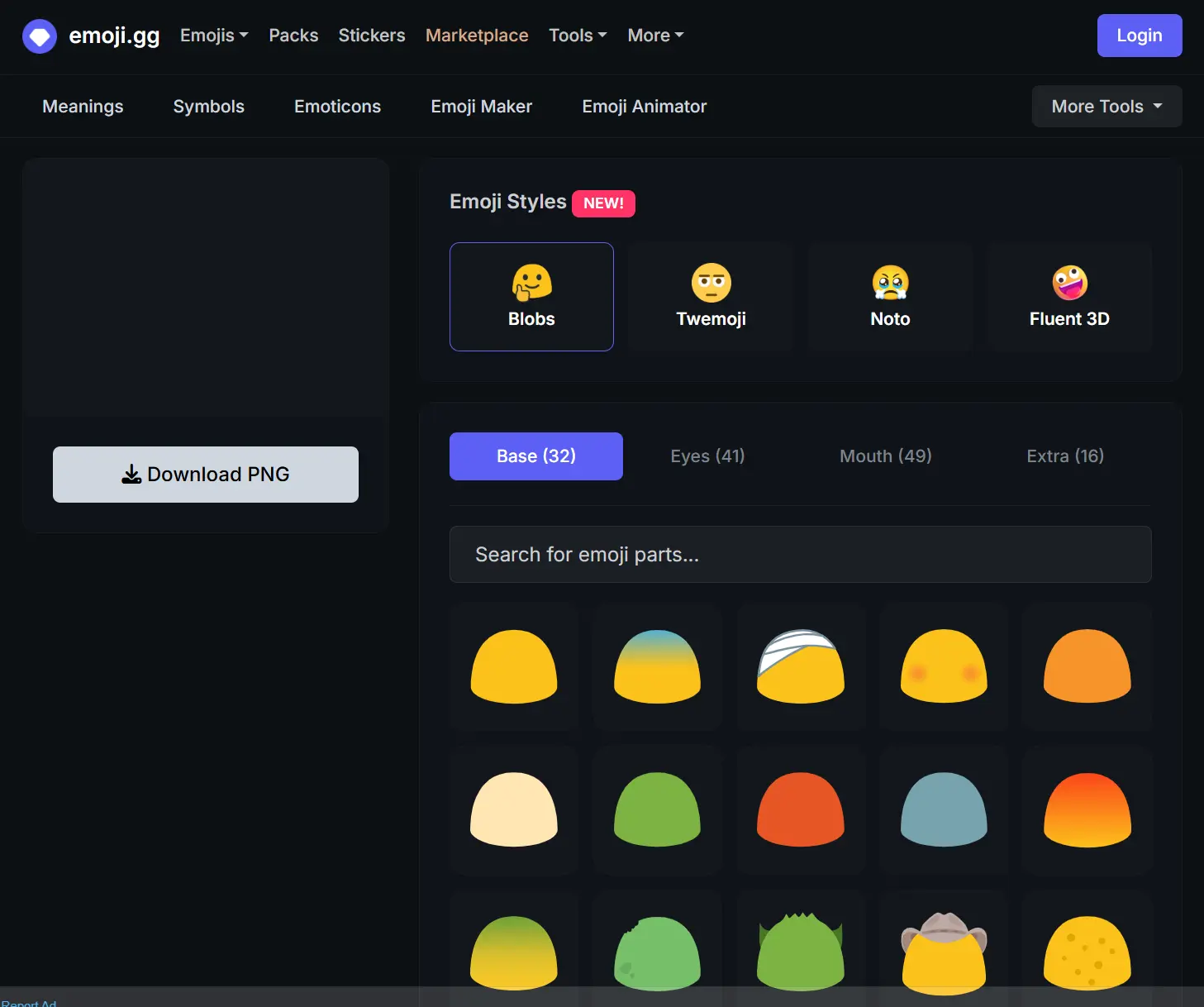The image size is (1204, 1007).
Task: Switch emoji style to Noto
Action: 890,297
